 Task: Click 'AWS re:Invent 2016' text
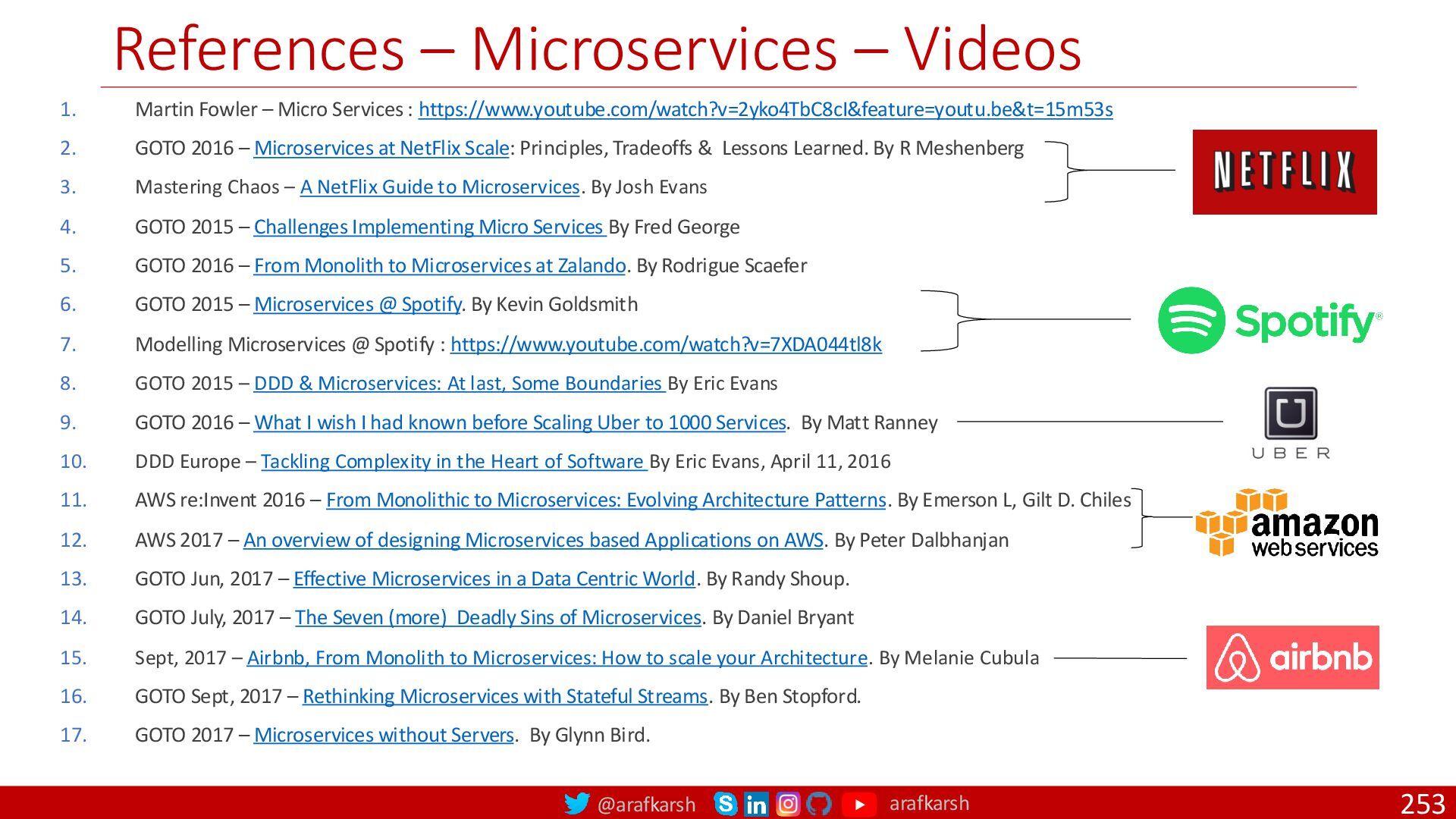click(x=220, y=500)
